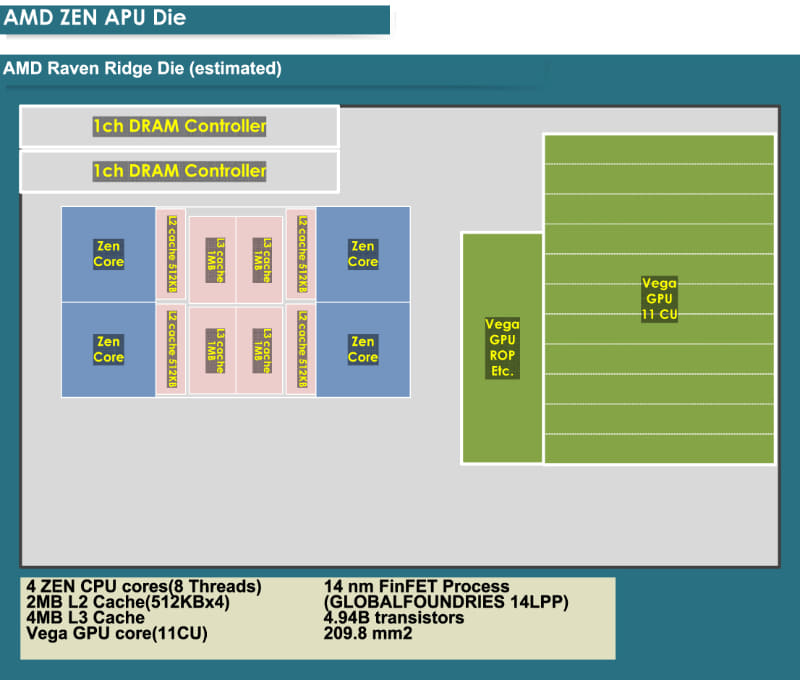Select the lower-left L3 cache 1MB block
The image size is (800, 680).
213,350
